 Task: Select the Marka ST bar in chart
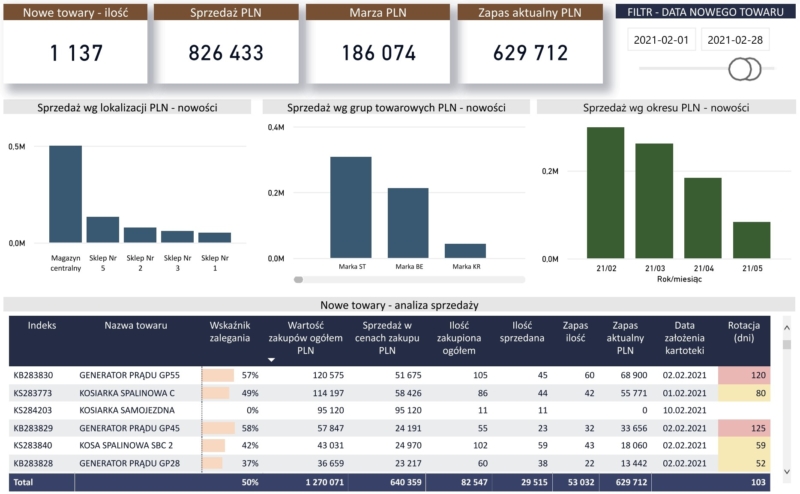[x=350, y=207]
